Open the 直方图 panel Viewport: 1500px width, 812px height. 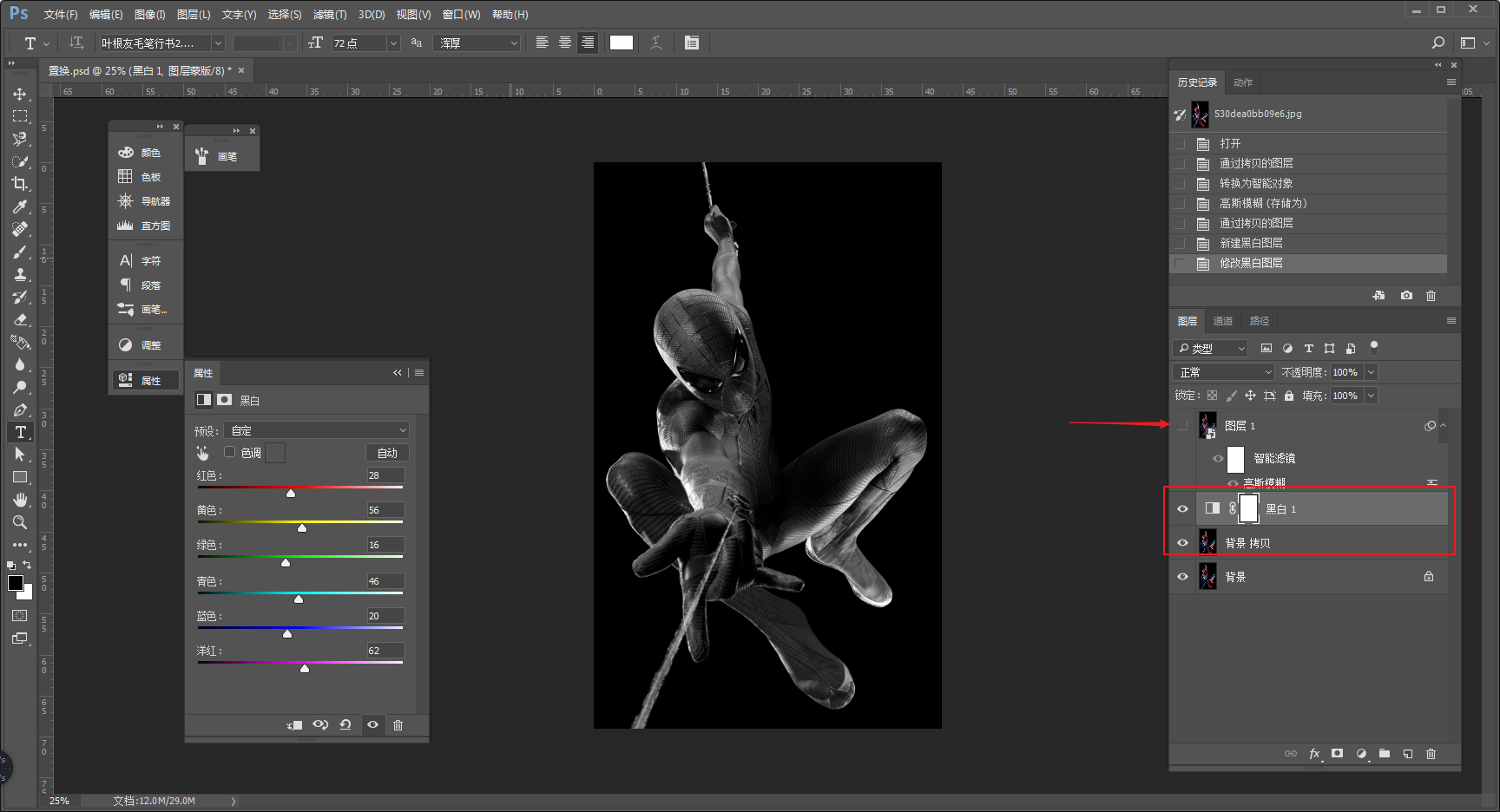click(145, 226)
